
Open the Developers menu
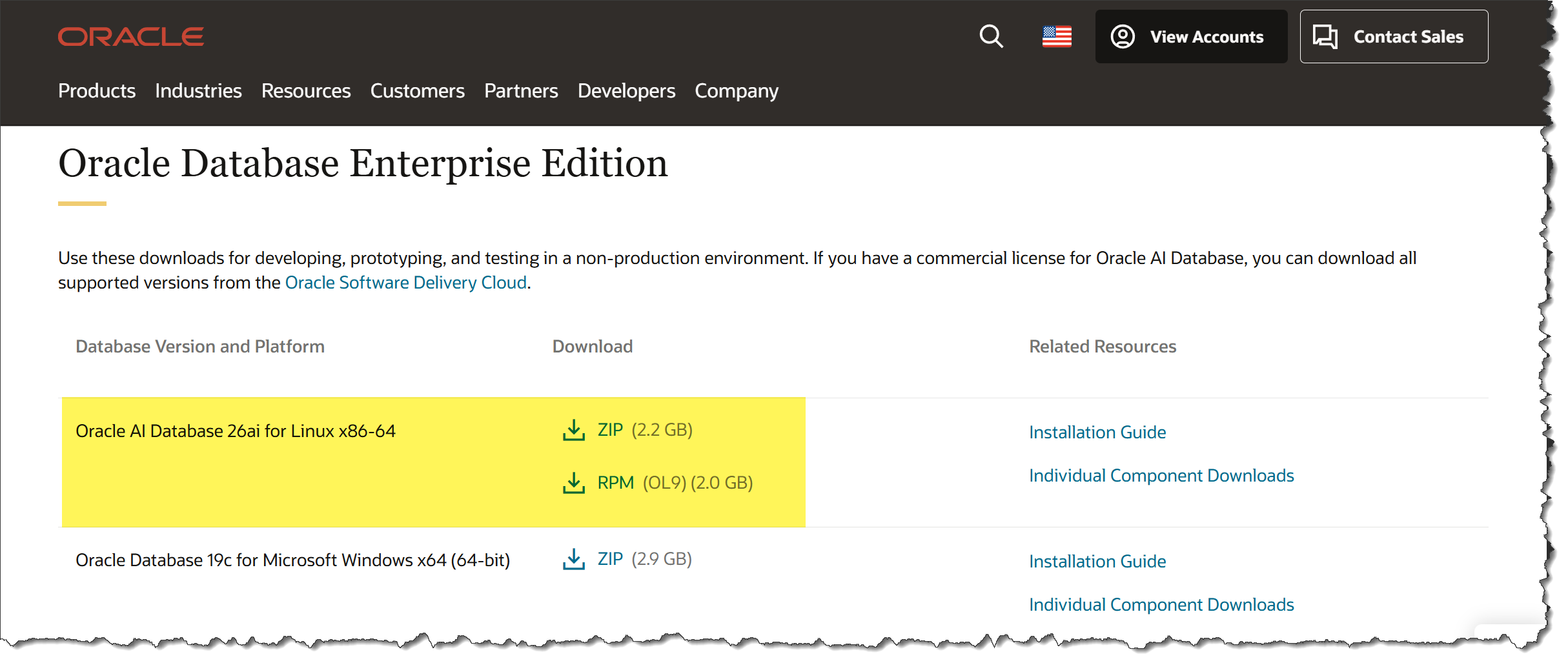pyautogui.click(x=626, y=91)
